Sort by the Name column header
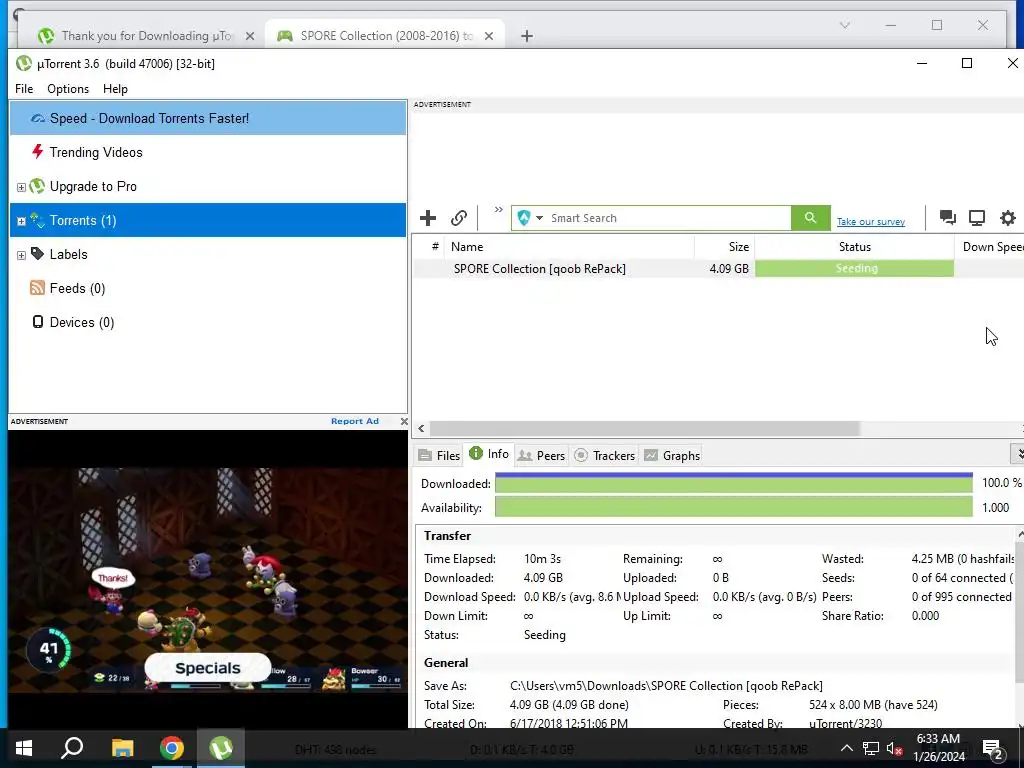 pos(569,247)
